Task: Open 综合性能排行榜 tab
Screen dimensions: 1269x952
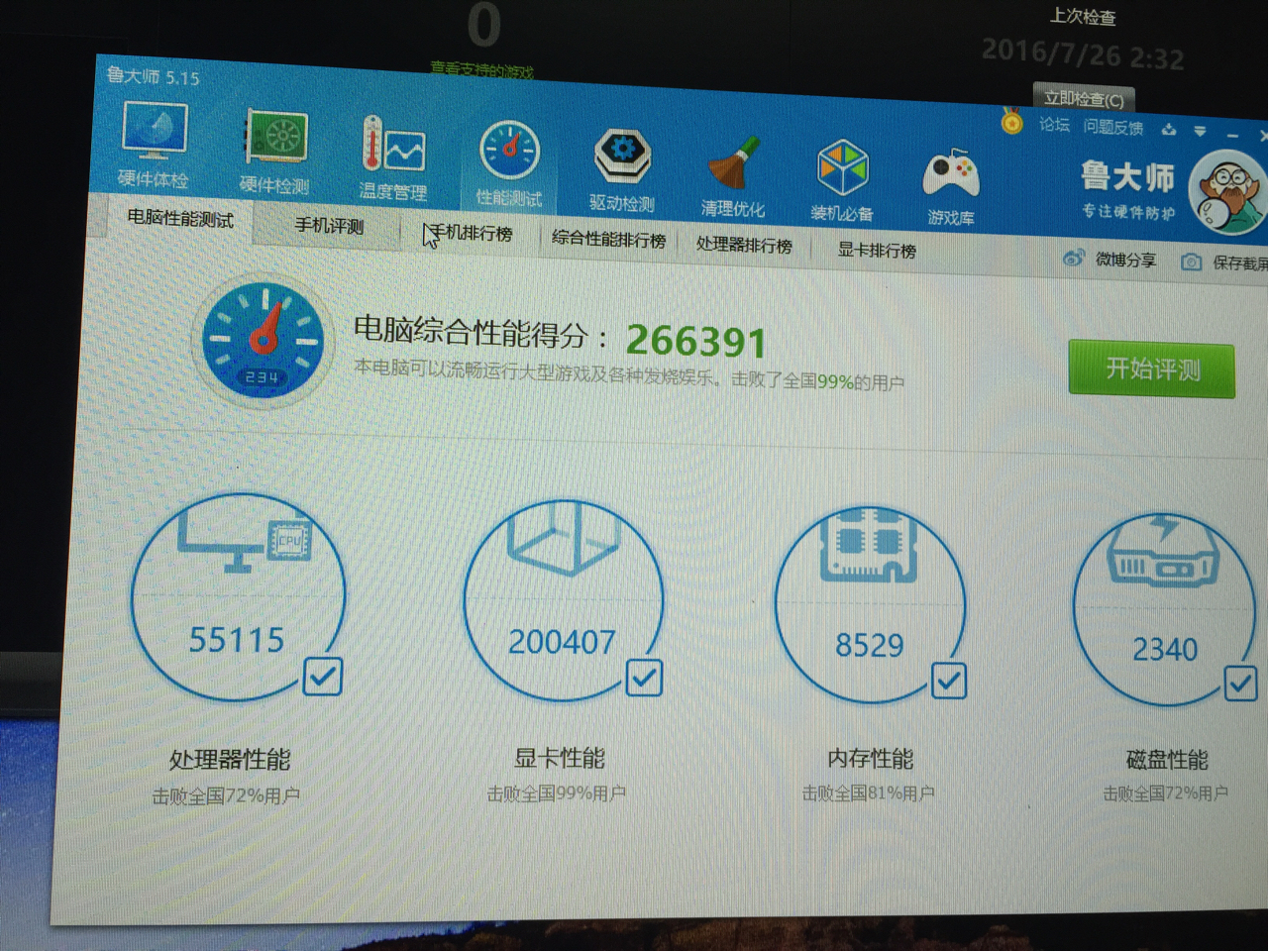Action: [608, 240]
